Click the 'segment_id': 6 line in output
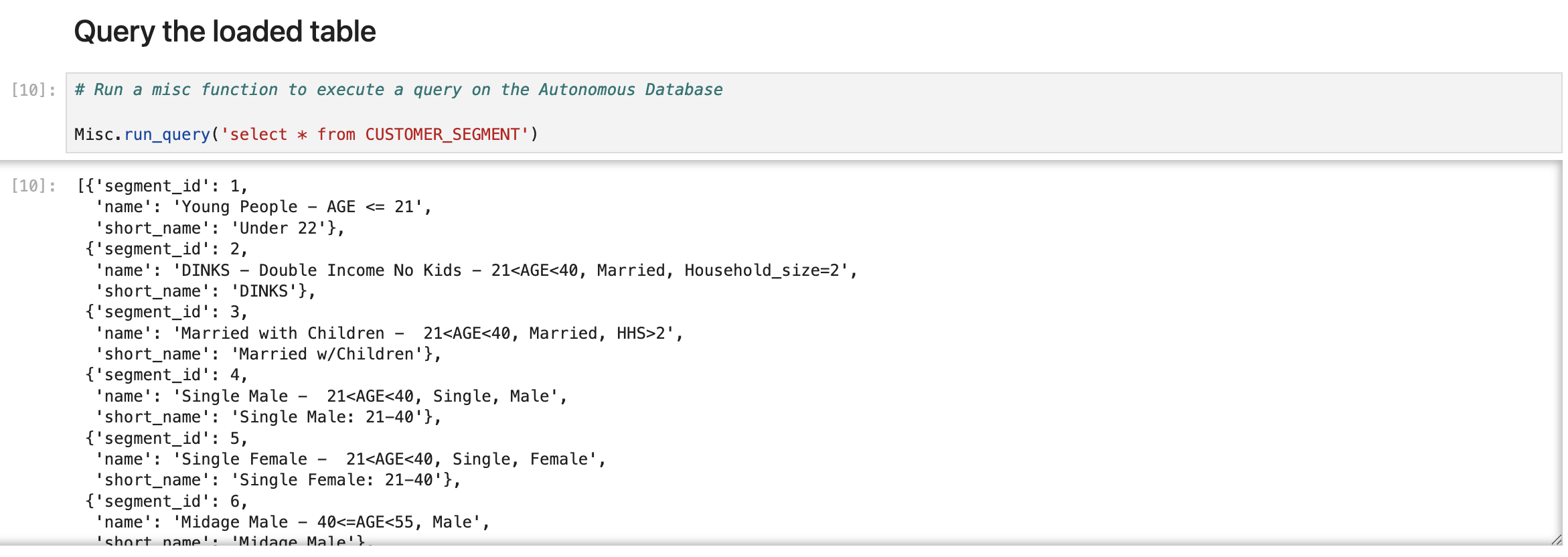 (x=167, y=501)
